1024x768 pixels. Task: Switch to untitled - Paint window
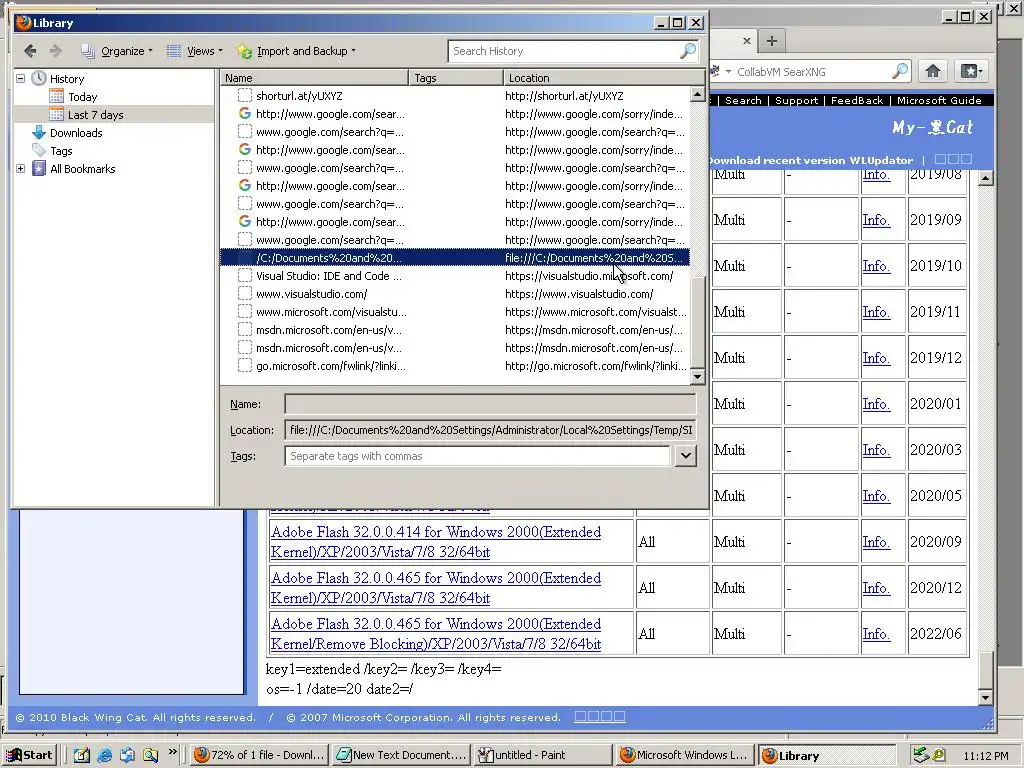pos(542,755)
